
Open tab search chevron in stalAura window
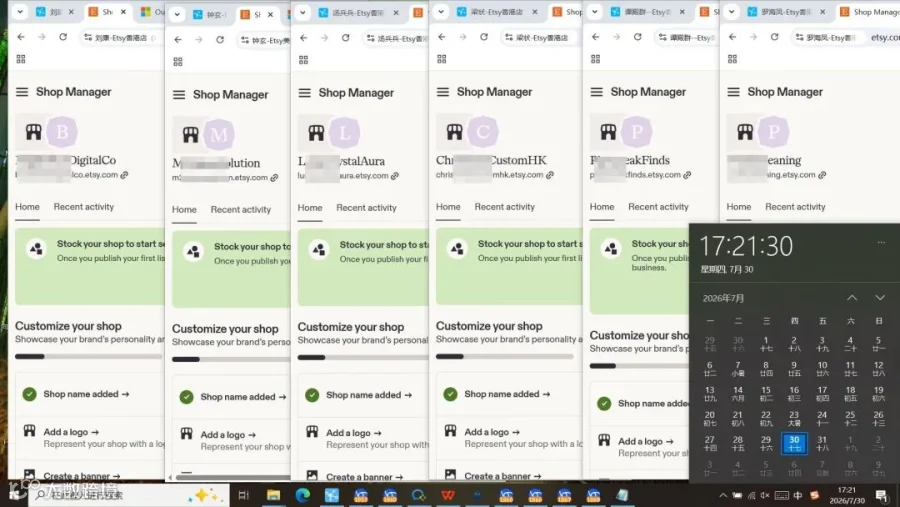click(302, 12)
